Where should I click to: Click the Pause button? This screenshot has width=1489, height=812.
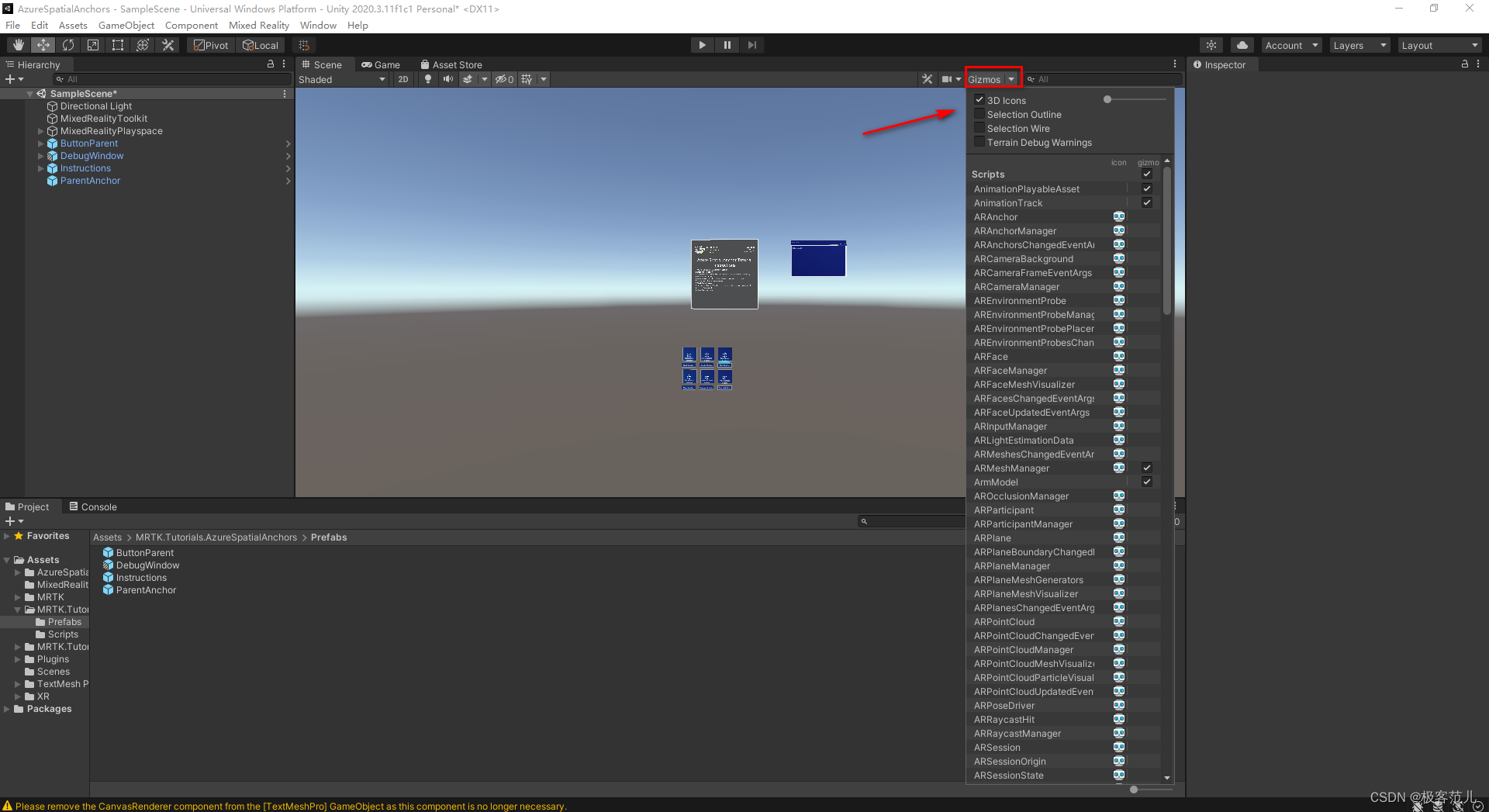coord(727,45)
